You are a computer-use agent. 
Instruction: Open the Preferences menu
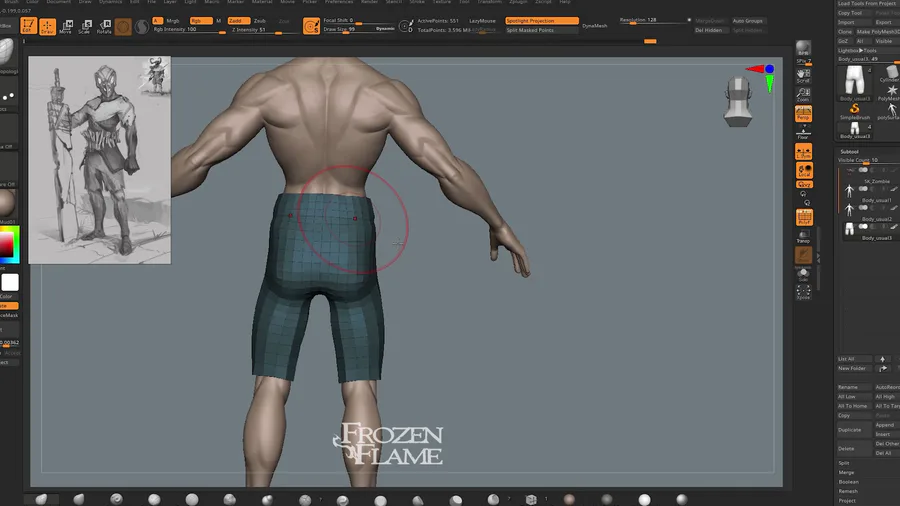point(339,2)
